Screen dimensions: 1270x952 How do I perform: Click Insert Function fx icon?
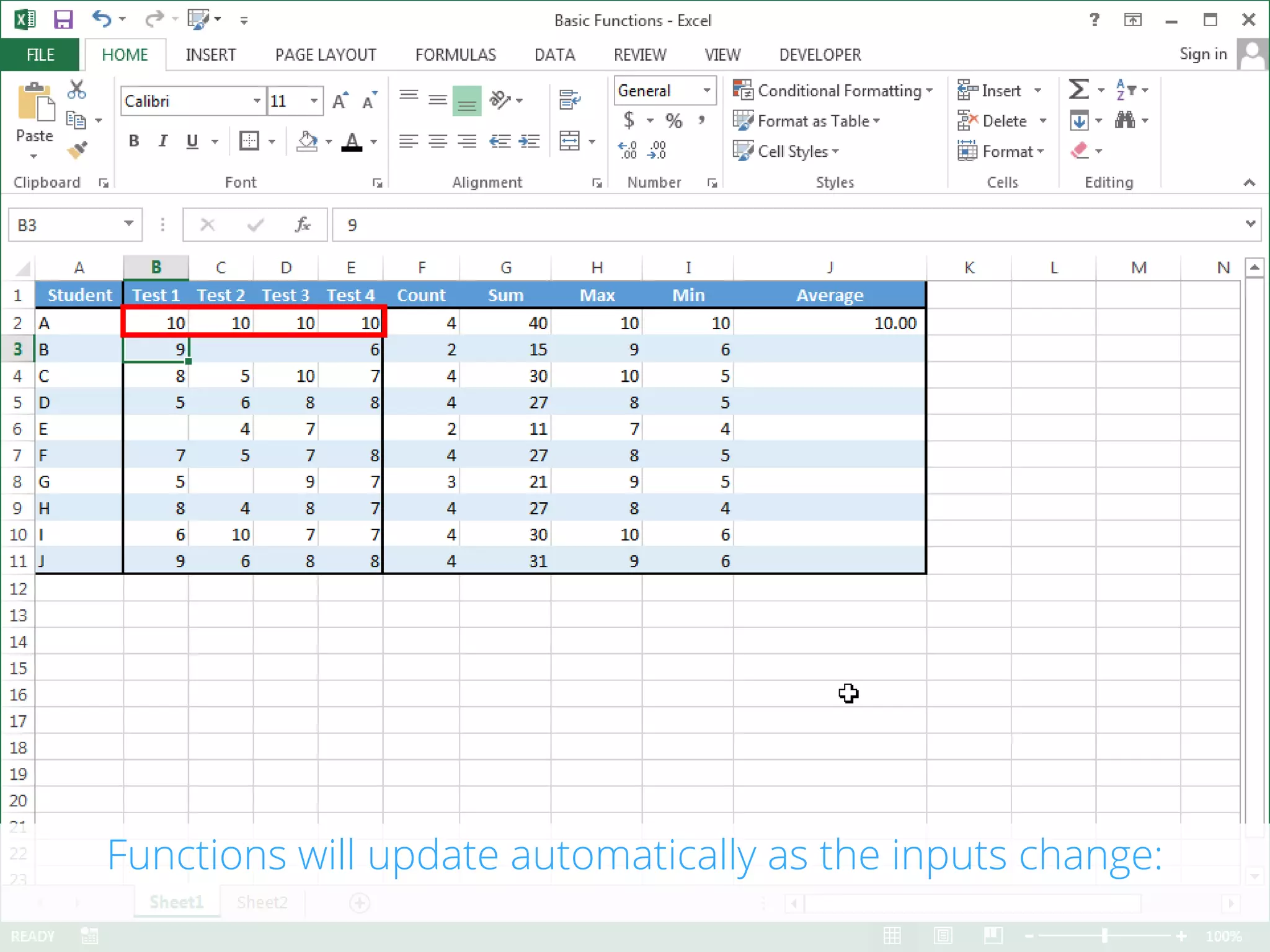303,224
